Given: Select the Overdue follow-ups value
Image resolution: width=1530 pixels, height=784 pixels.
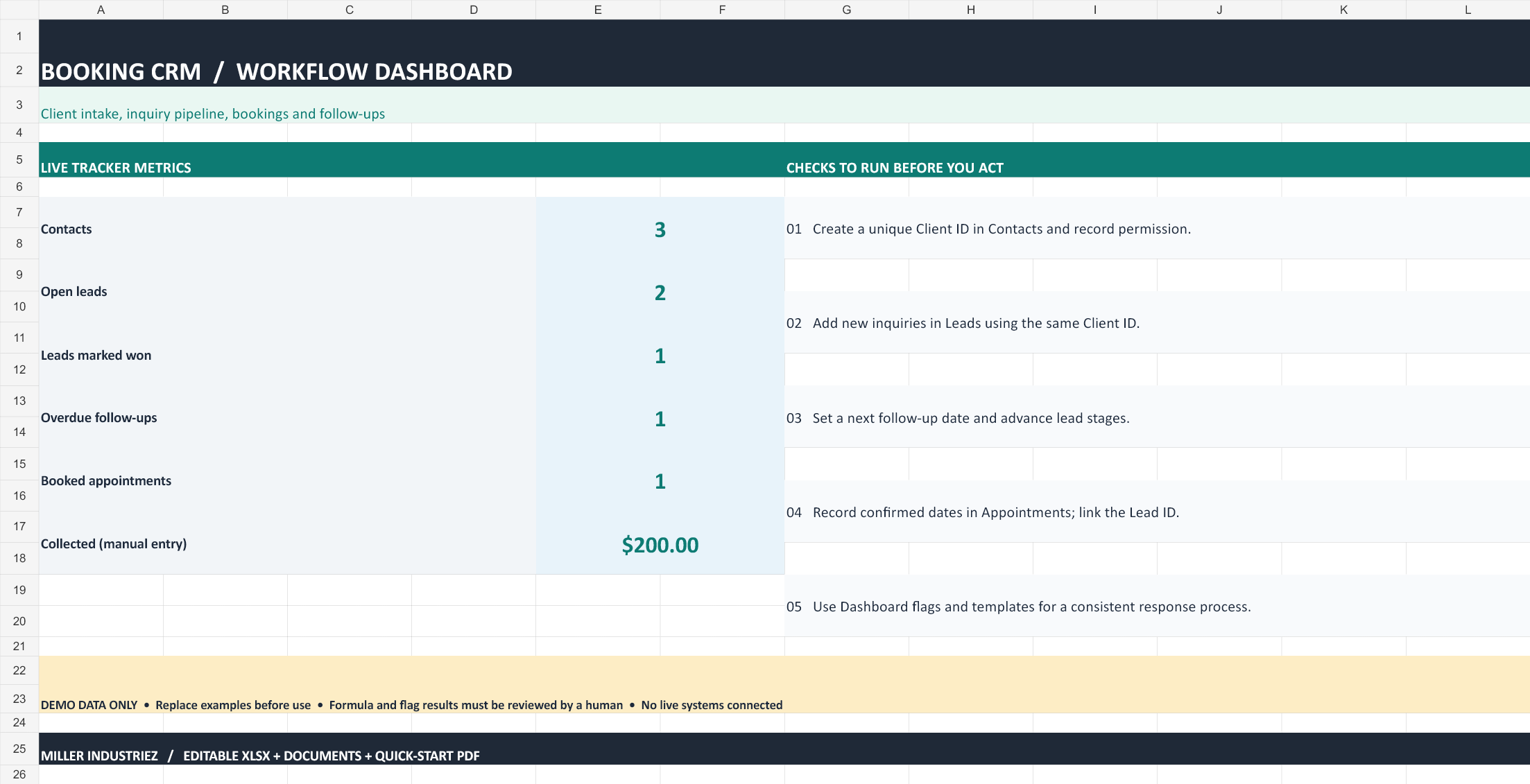Looking at the screenshot, I should tap(660, 419).
